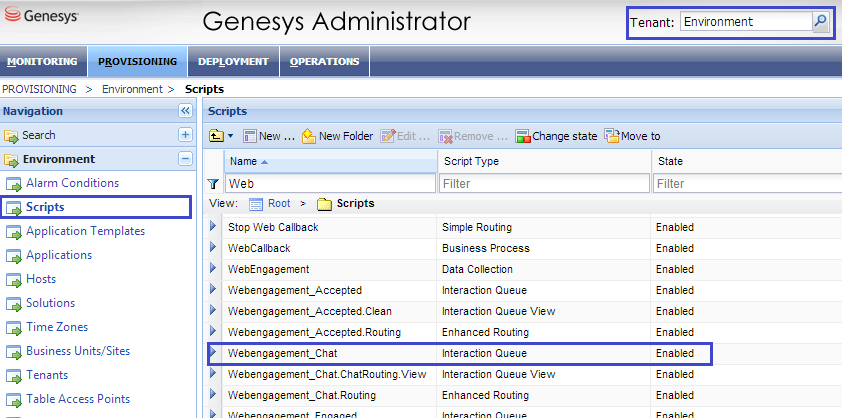Open the Tenants link in Navigation
This screenshot has width=842, height=419.
[47, 375]
